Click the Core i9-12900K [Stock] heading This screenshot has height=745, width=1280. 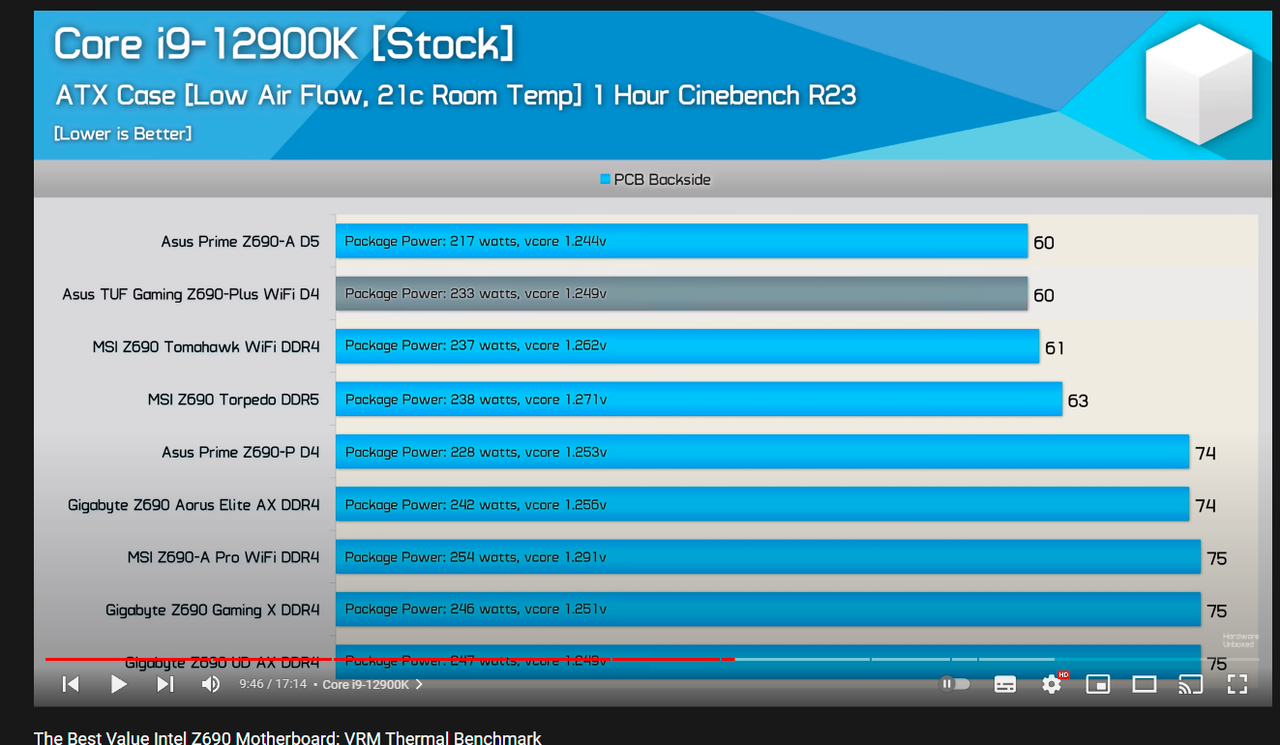point(284,45)
